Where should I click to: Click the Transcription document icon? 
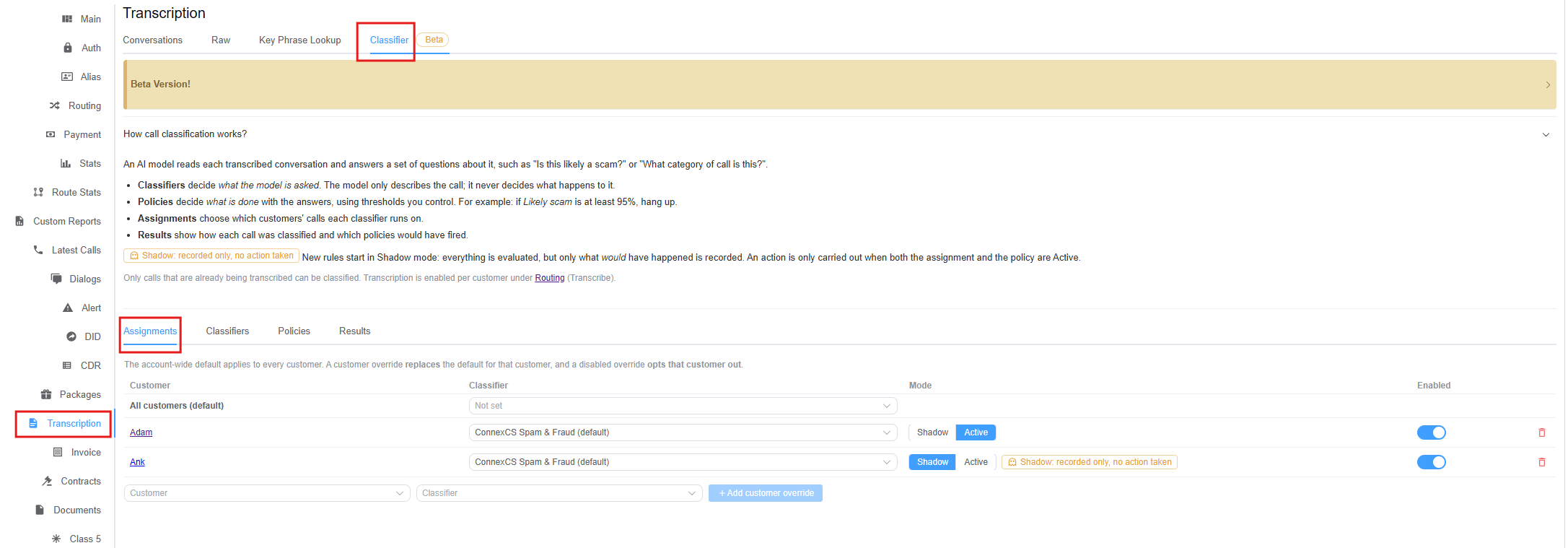(x=33, y=423)
